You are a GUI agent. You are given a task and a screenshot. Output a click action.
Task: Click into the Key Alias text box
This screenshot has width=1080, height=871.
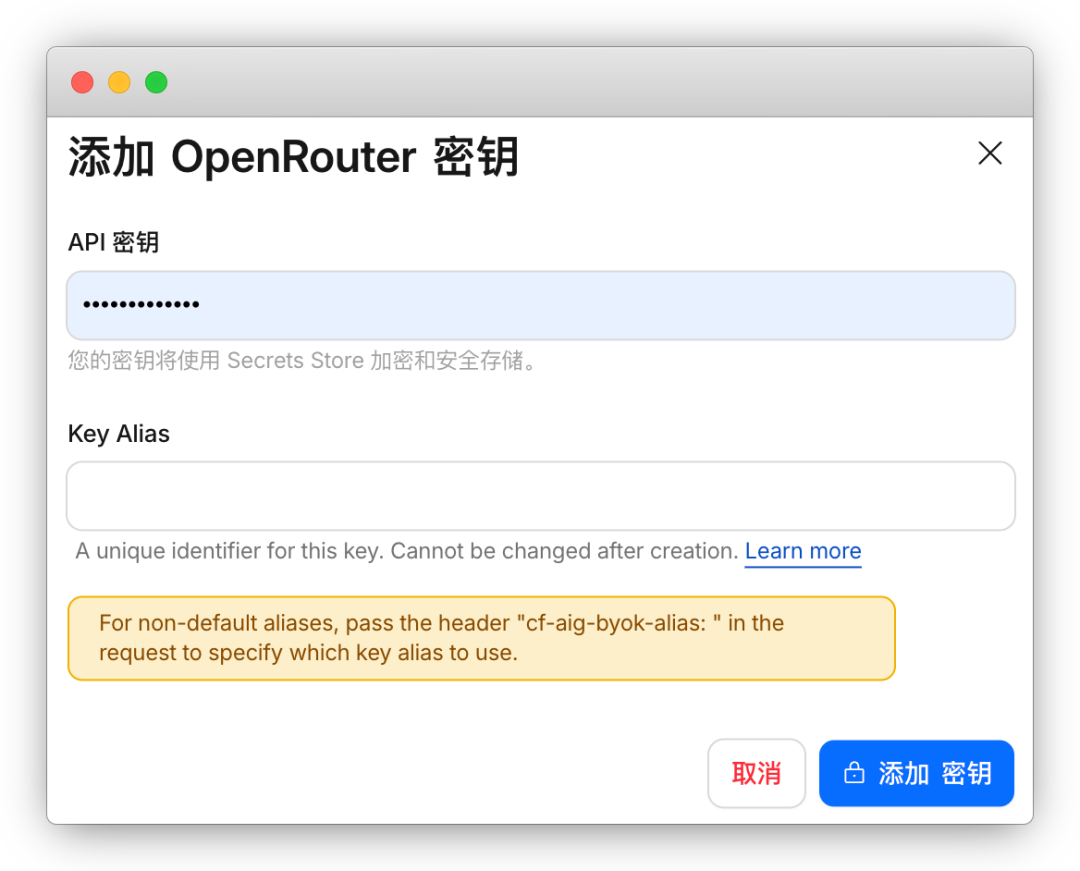(x=540, y=496)
